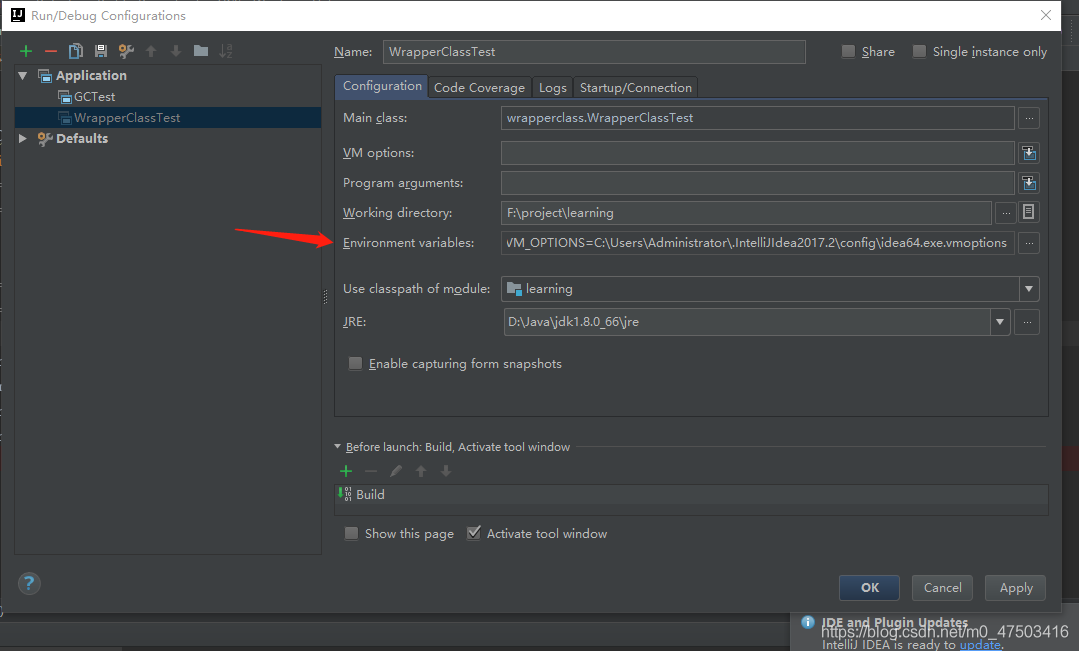Viewport: 1079px width, 651px height.
Task: Move the configuration down in the list
Action: [x=176, y=51]
